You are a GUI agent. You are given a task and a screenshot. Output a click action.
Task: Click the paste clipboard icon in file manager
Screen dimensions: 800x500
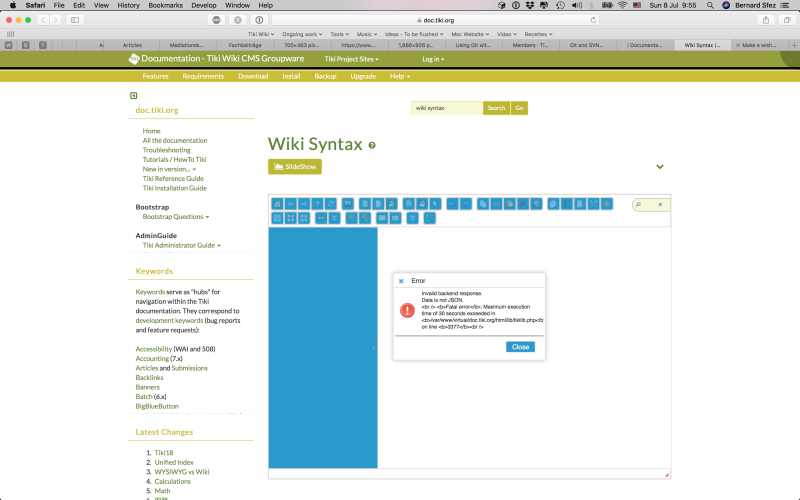tap(510, 204)
